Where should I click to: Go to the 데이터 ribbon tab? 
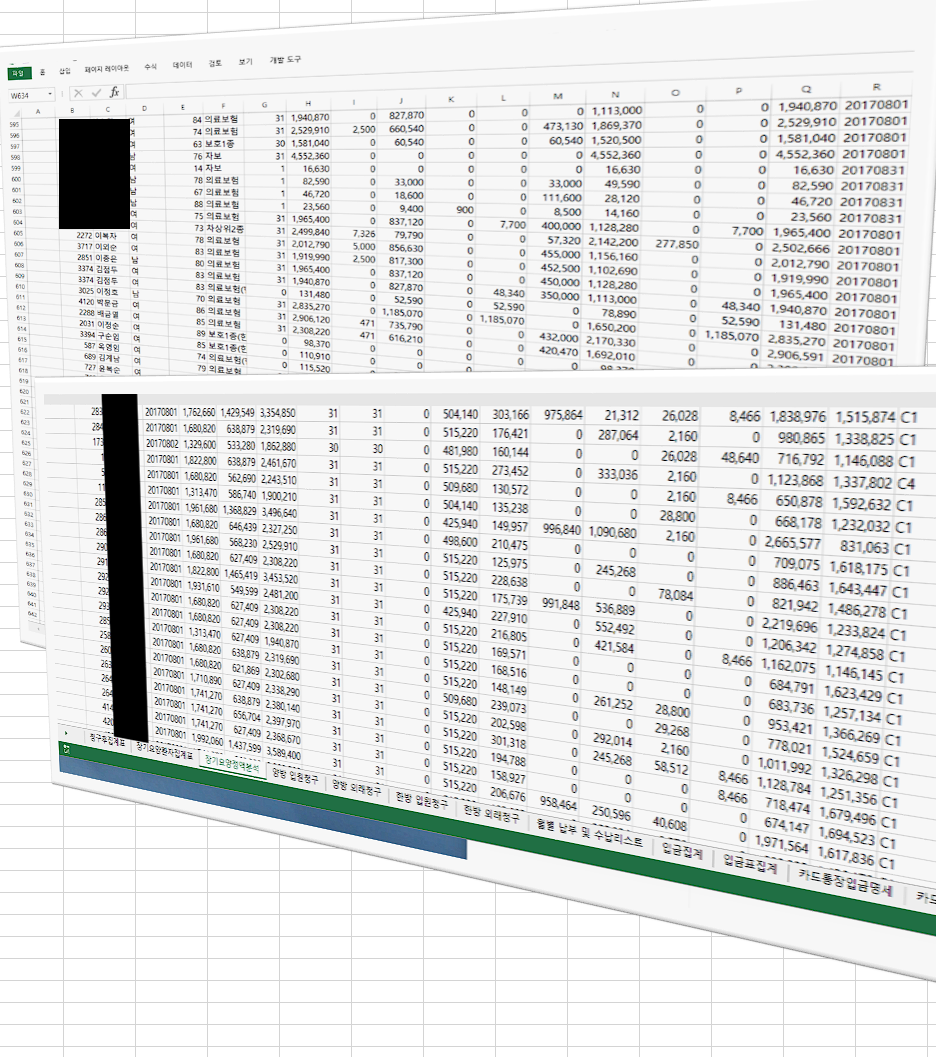click(x=182, y=64)
